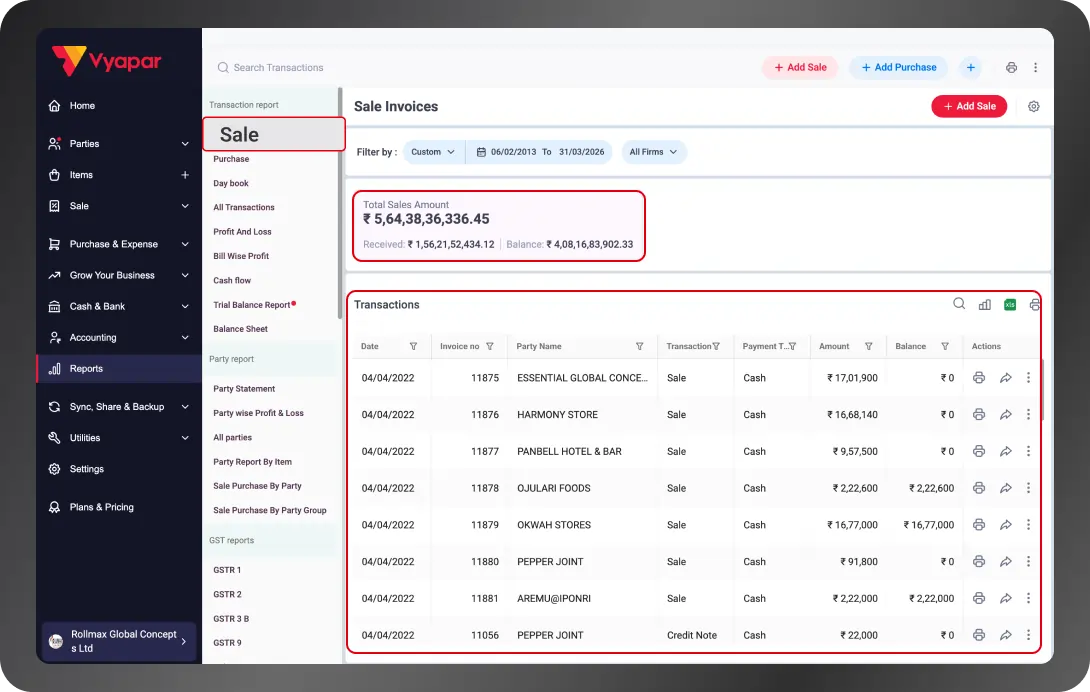Open three-dot options on PEPPER JOINT credit note
The height and width of the screenshot is (692, 1090).
click(1028, 635)
